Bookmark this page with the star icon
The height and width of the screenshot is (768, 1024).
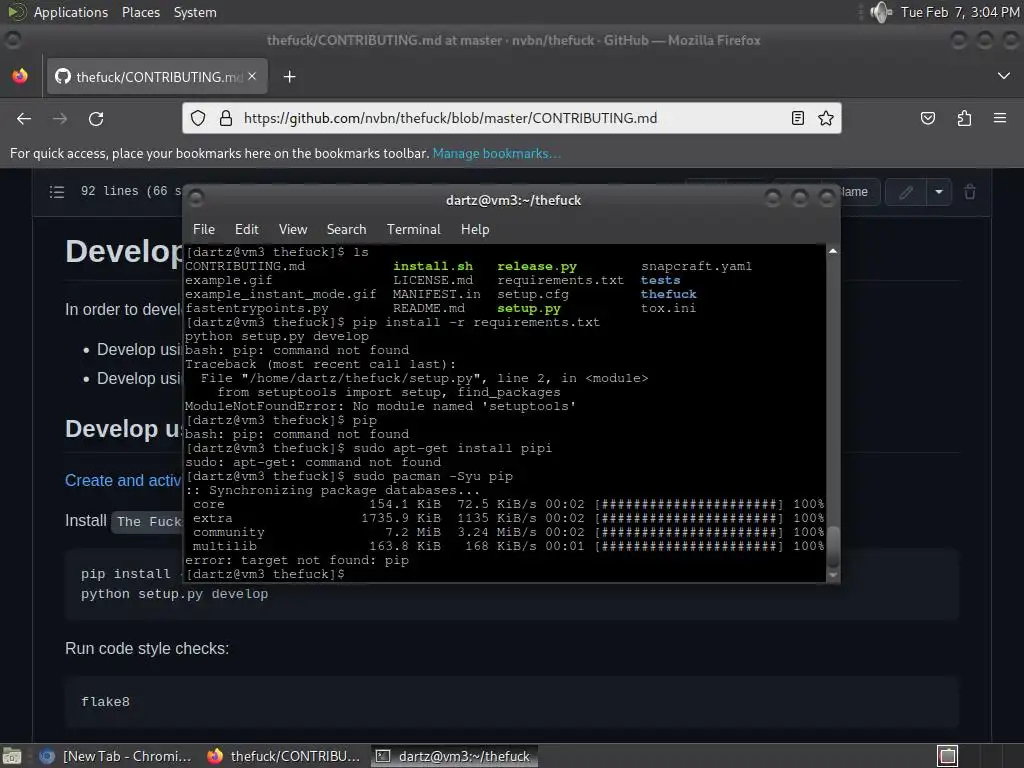[826, 118]
